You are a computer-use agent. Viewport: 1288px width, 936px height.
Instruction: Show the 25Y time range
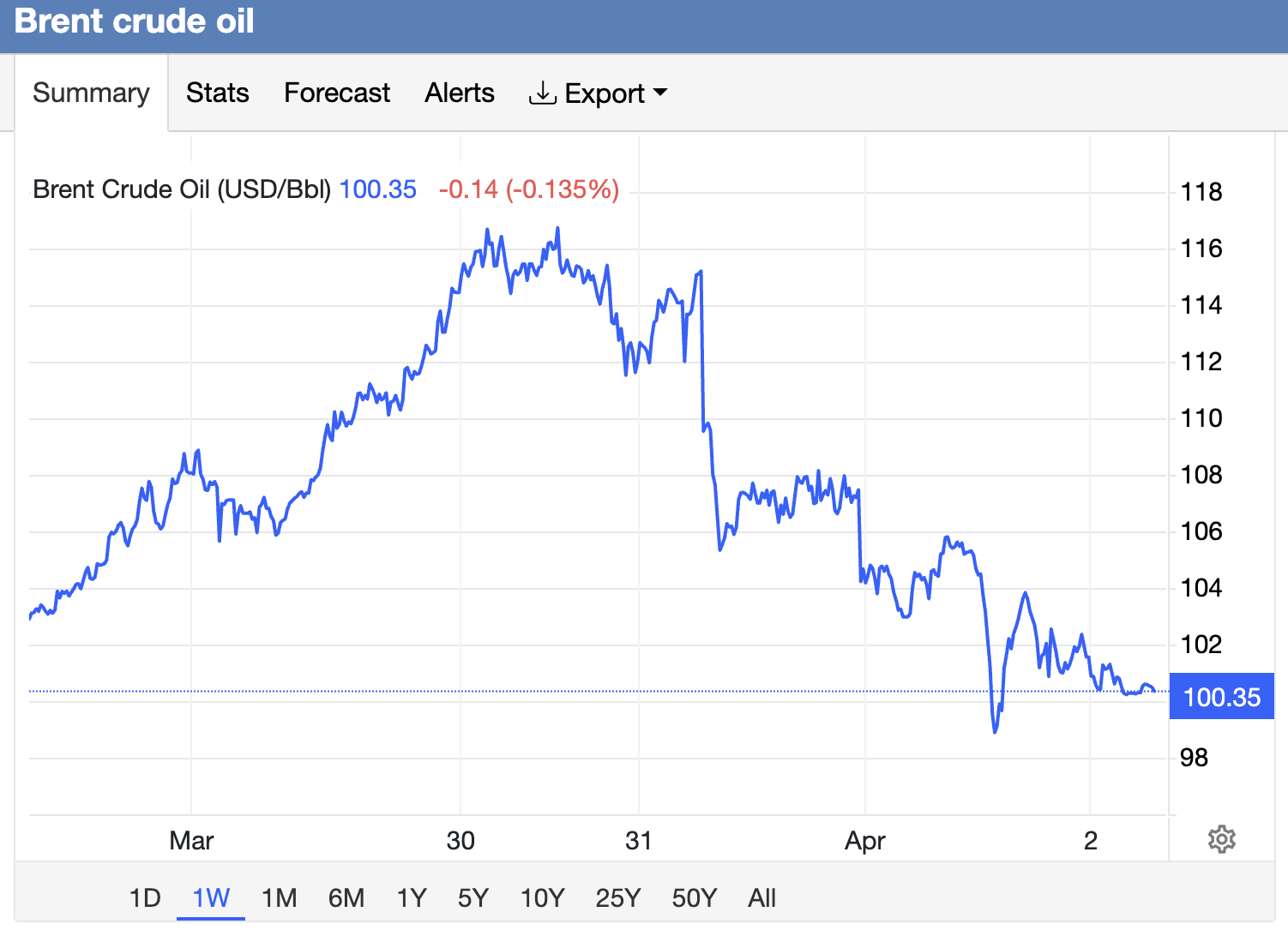(617, 897)
